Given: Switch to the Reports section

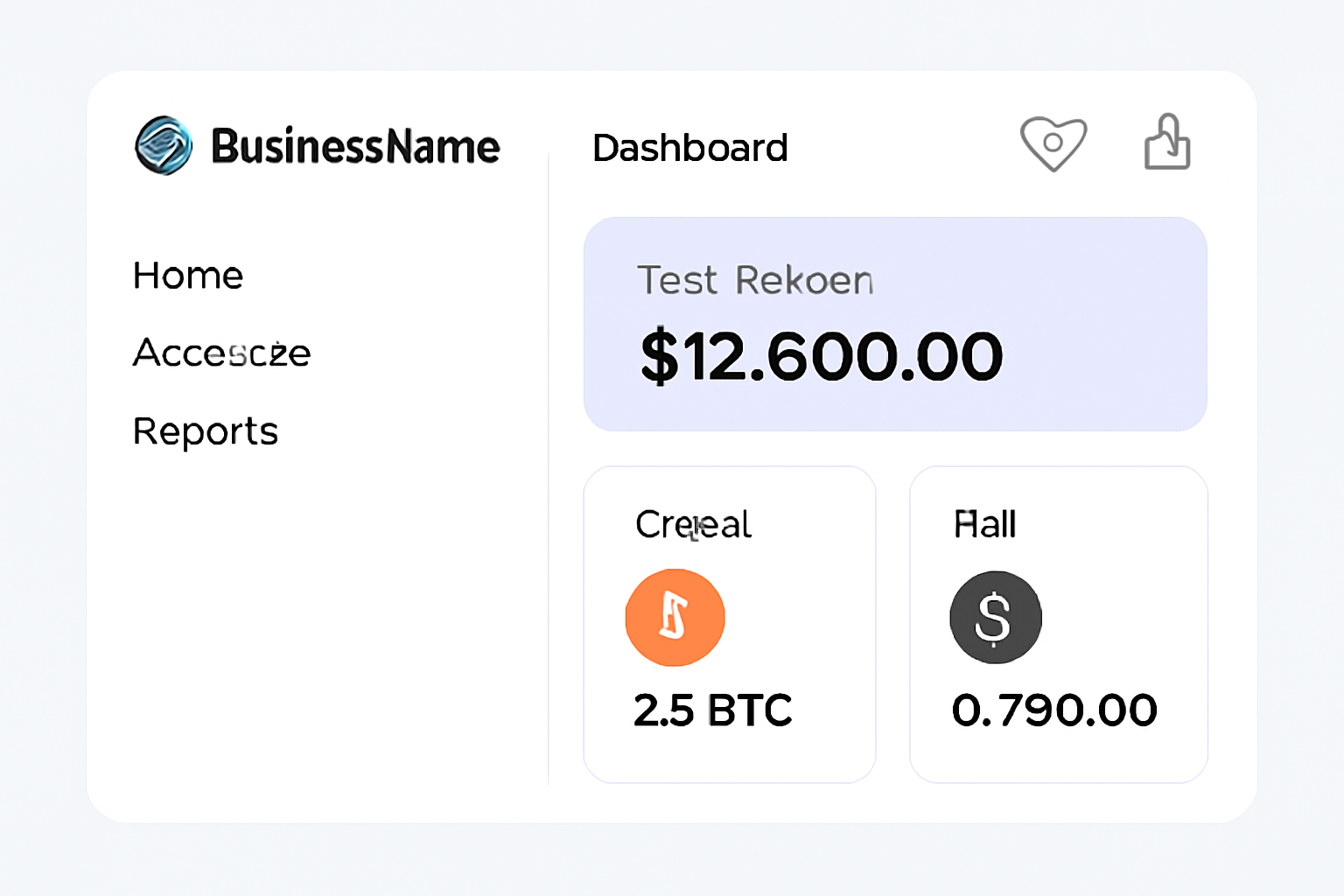Looking at the screenshot, I should pos(205,430).
